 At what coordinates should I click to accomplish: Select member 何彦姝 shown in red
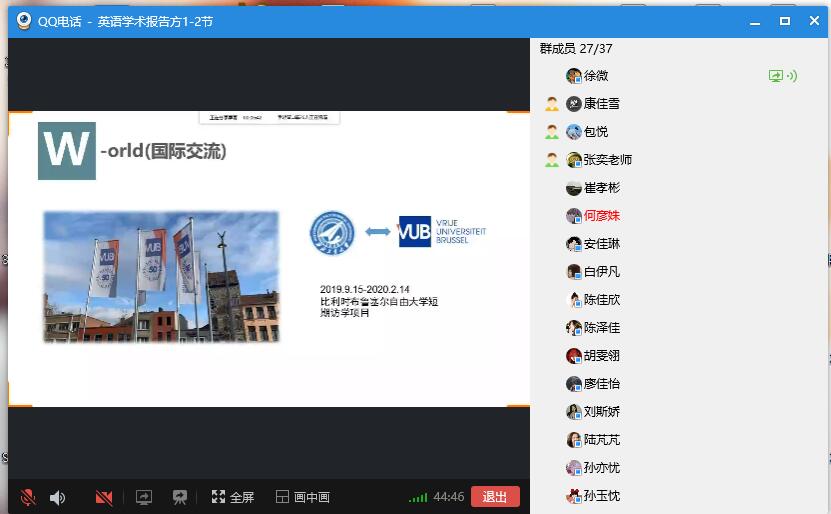point(602,216)
